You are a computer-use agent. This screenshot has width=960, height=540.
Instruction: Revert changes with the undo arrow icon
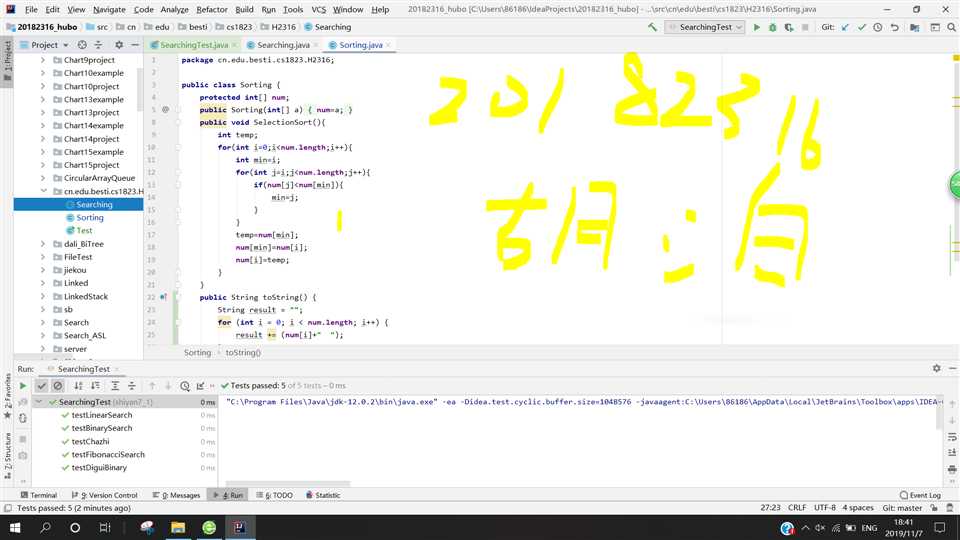894,27
